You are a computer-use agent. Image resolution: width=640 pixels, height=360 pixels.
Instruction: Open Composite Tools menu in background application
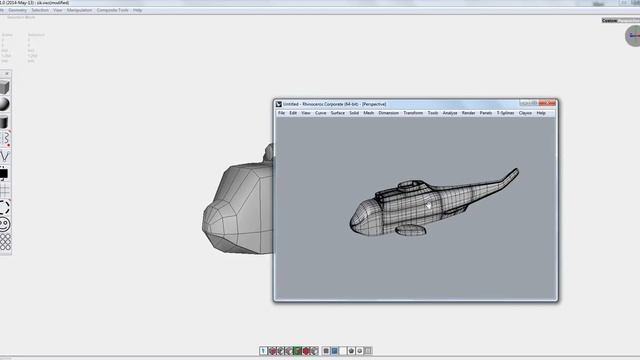pyautogui.click(x=112, y=10)
